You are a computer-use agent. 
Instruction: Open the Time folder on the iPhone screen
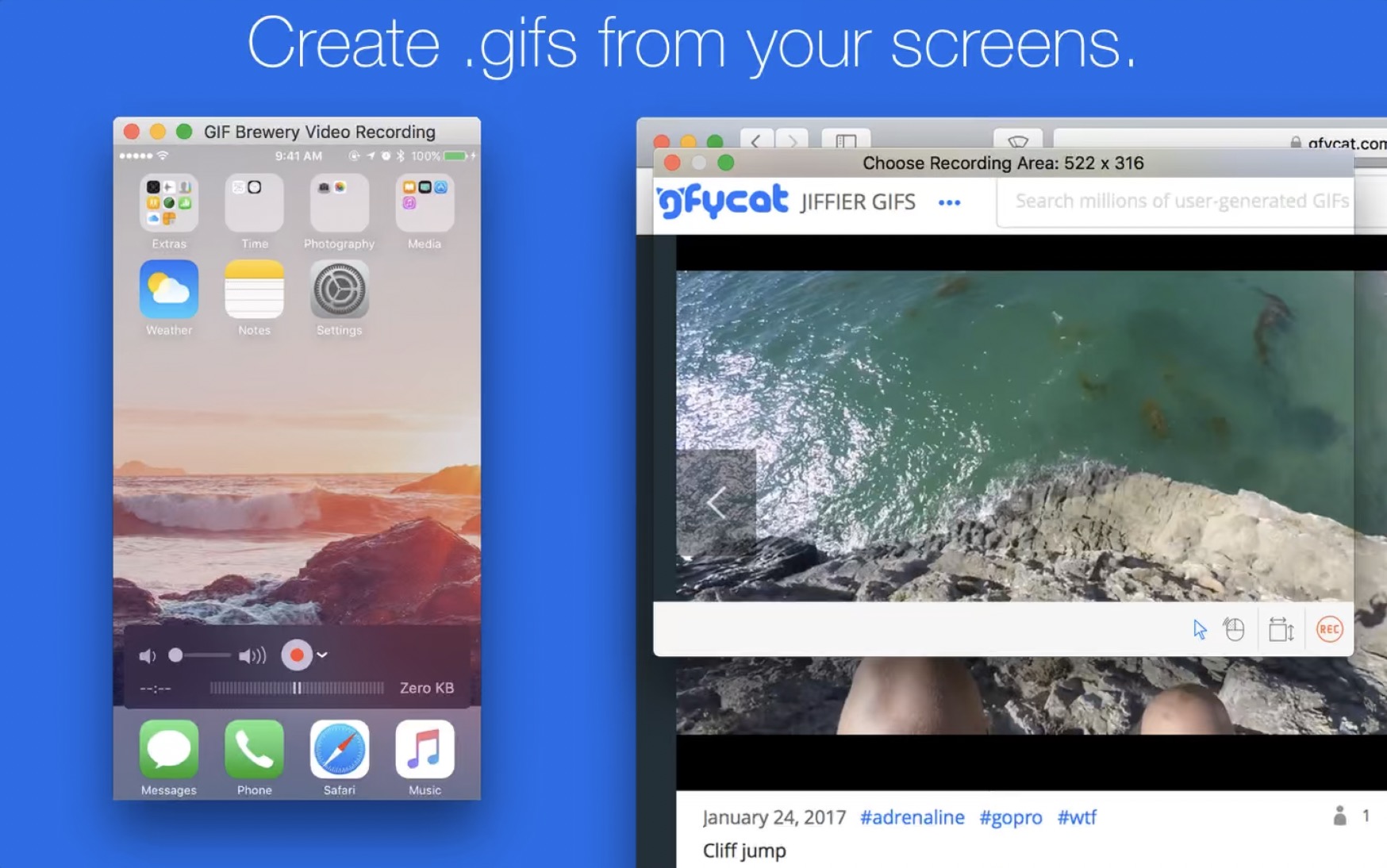coord(254,203)
